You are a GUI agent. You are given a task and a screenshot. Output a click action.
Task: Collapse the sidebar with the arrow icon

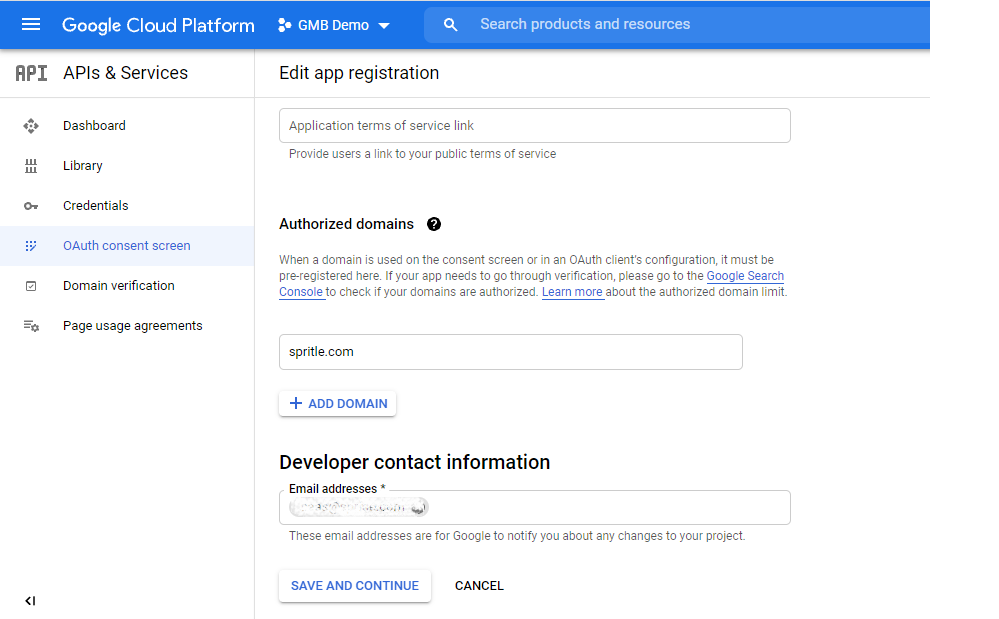30,601
